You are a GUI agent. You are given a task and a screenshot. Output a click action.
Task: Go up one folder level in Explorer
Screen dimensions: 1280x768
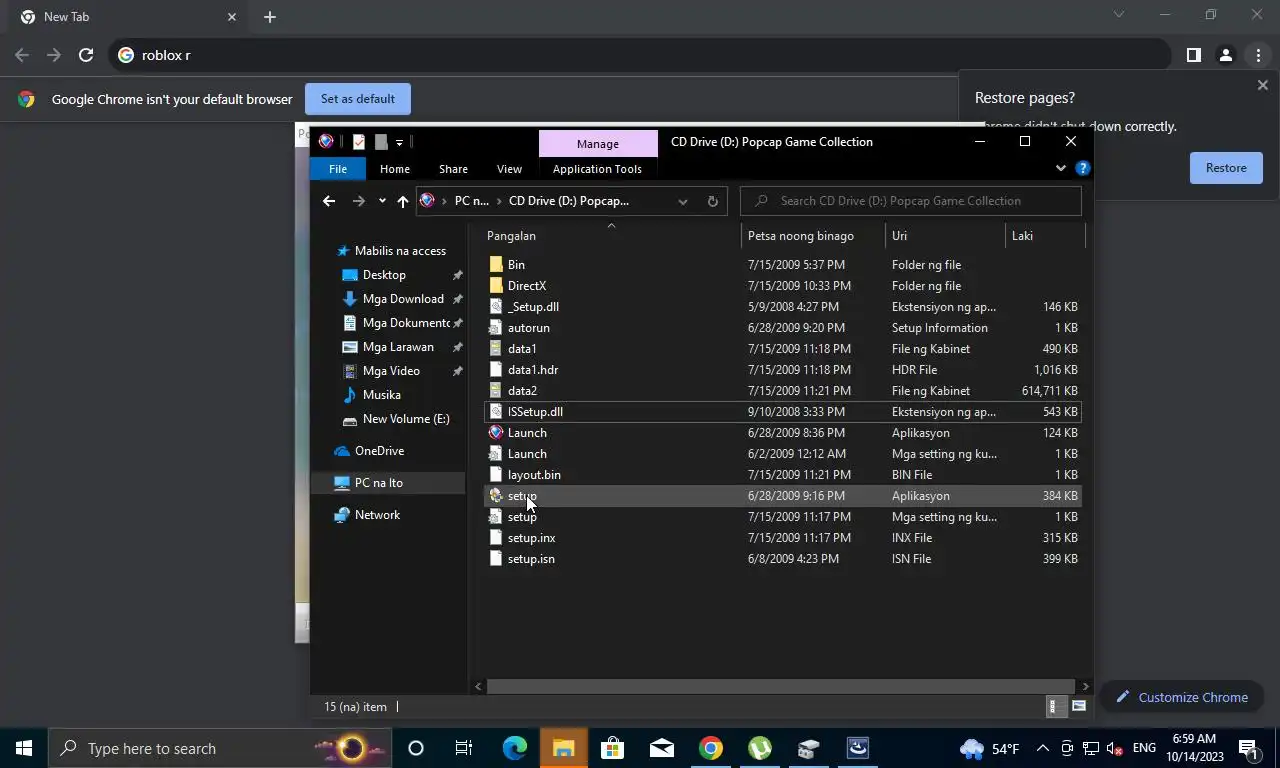coord(402,201)
